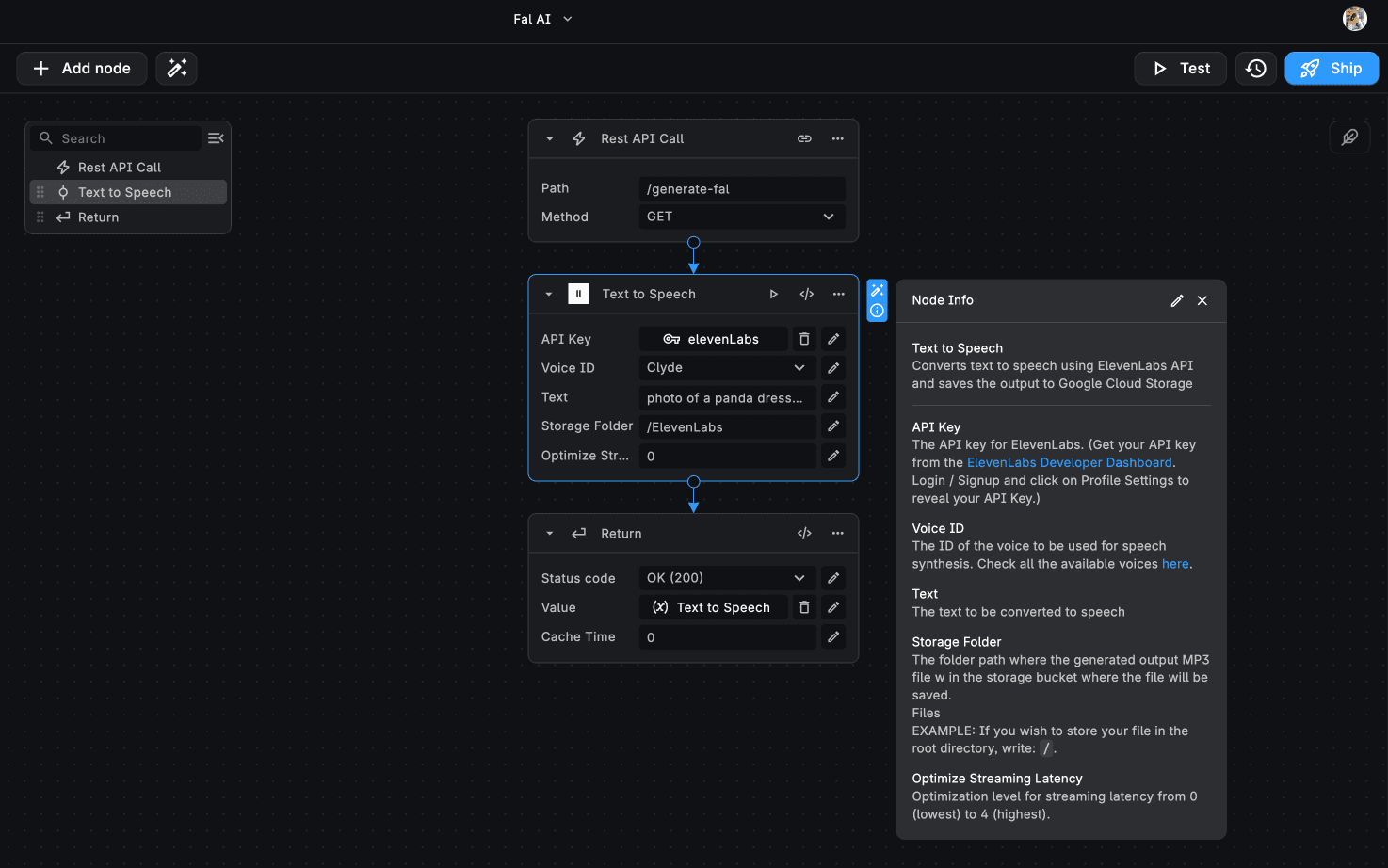The width and height of the screenshot is (1388, 868).
Task: Open code view of Text to Speech node
Action: (x=807, y=294)
